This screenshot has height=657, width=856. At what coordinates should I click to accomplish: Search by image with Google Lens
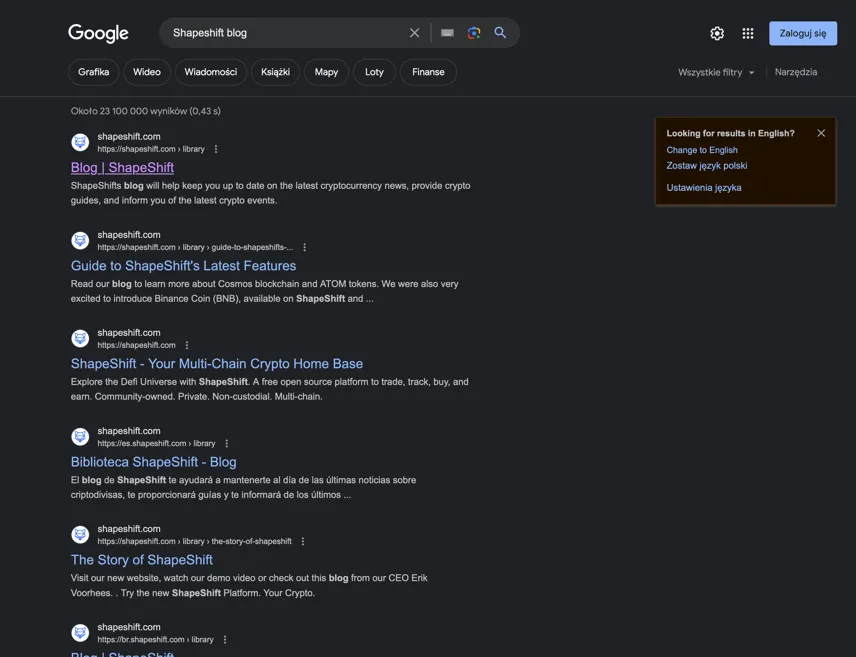click(474, 33)
